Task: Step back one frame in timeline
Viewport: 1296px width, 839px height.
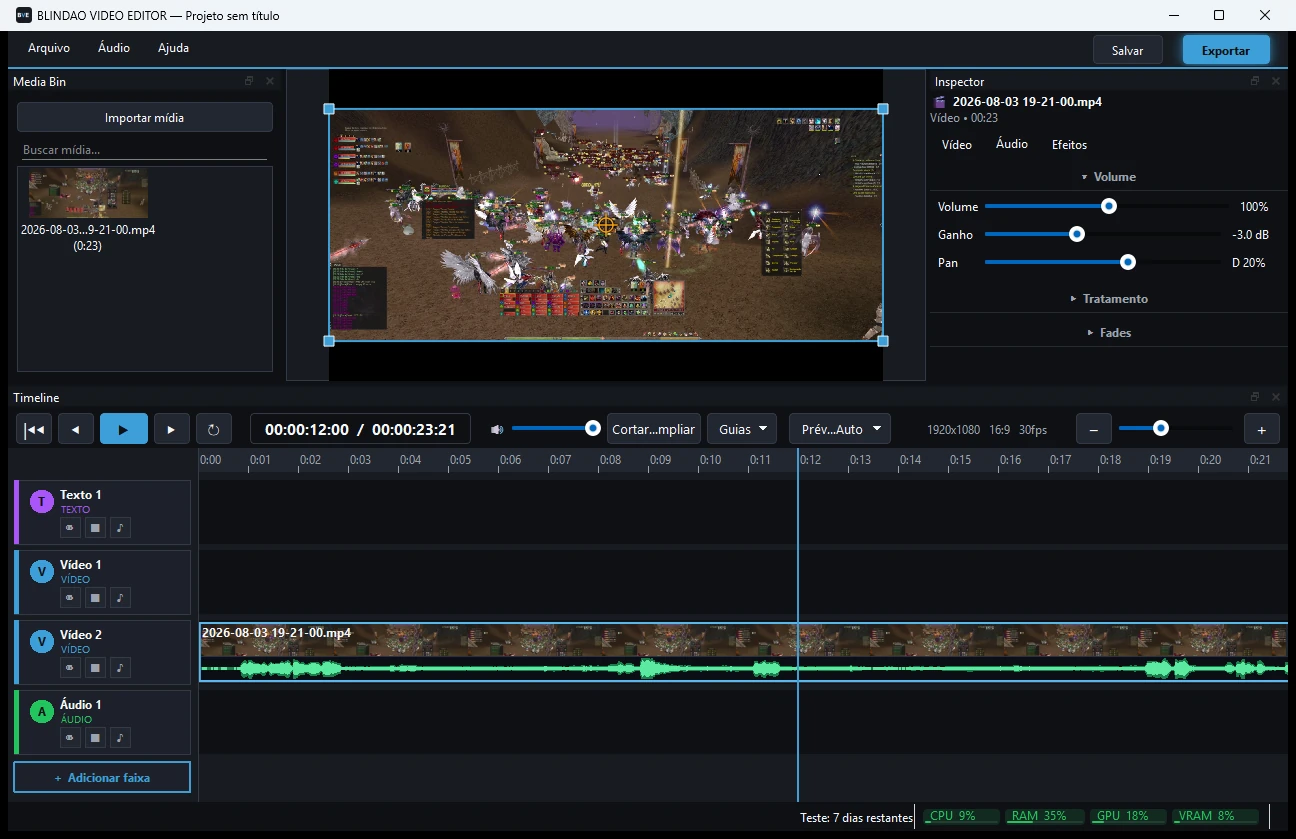Action: point(76,429)
